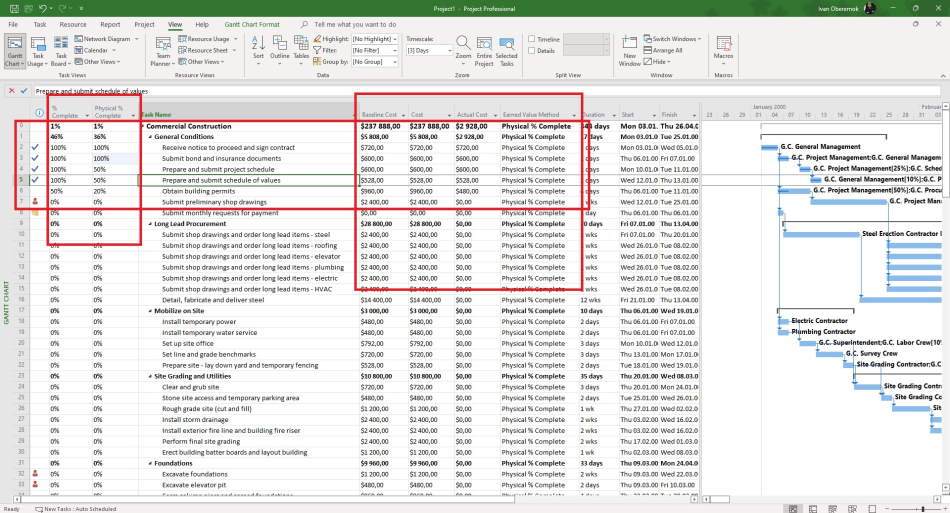Zoom to Selected Tasks
This screenshot has width=950, height=513.
click(507, 51)
